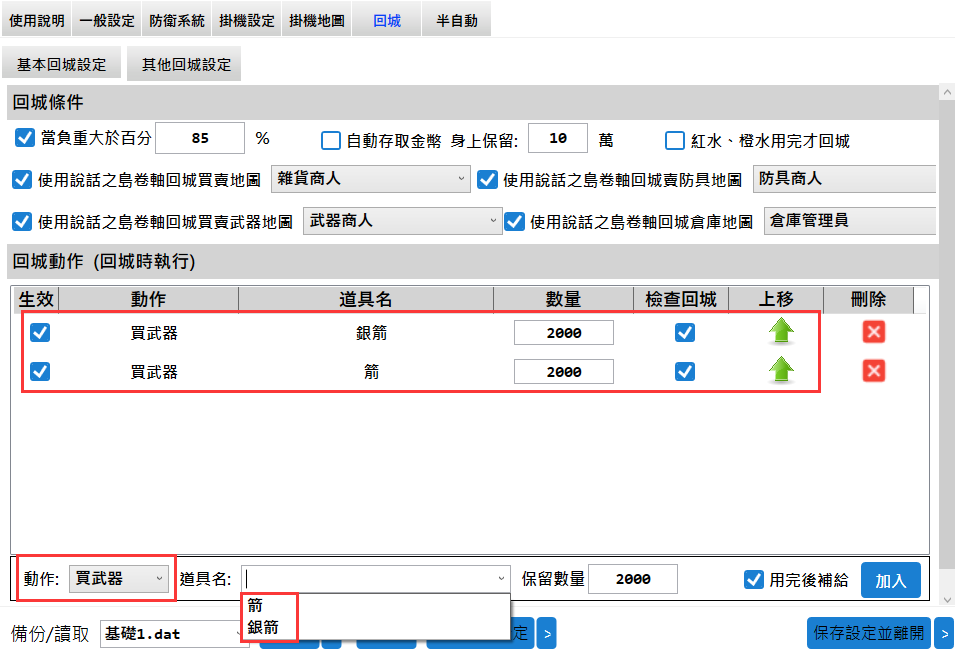Toggle 當負重大於百分 checkbox
955x656 pixels.
click(25, 138)
